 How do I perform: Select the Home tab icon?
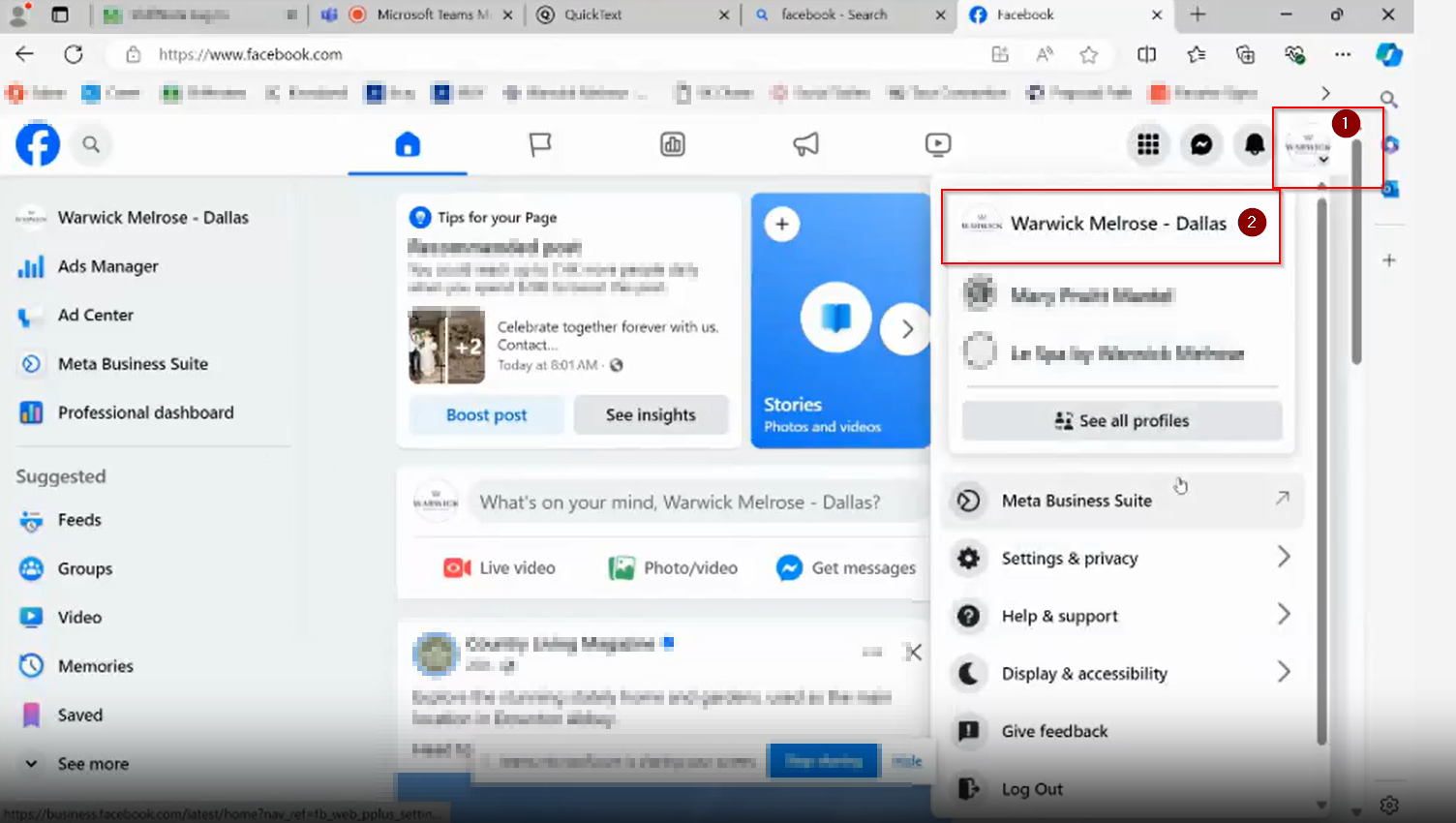pos(407,144)
